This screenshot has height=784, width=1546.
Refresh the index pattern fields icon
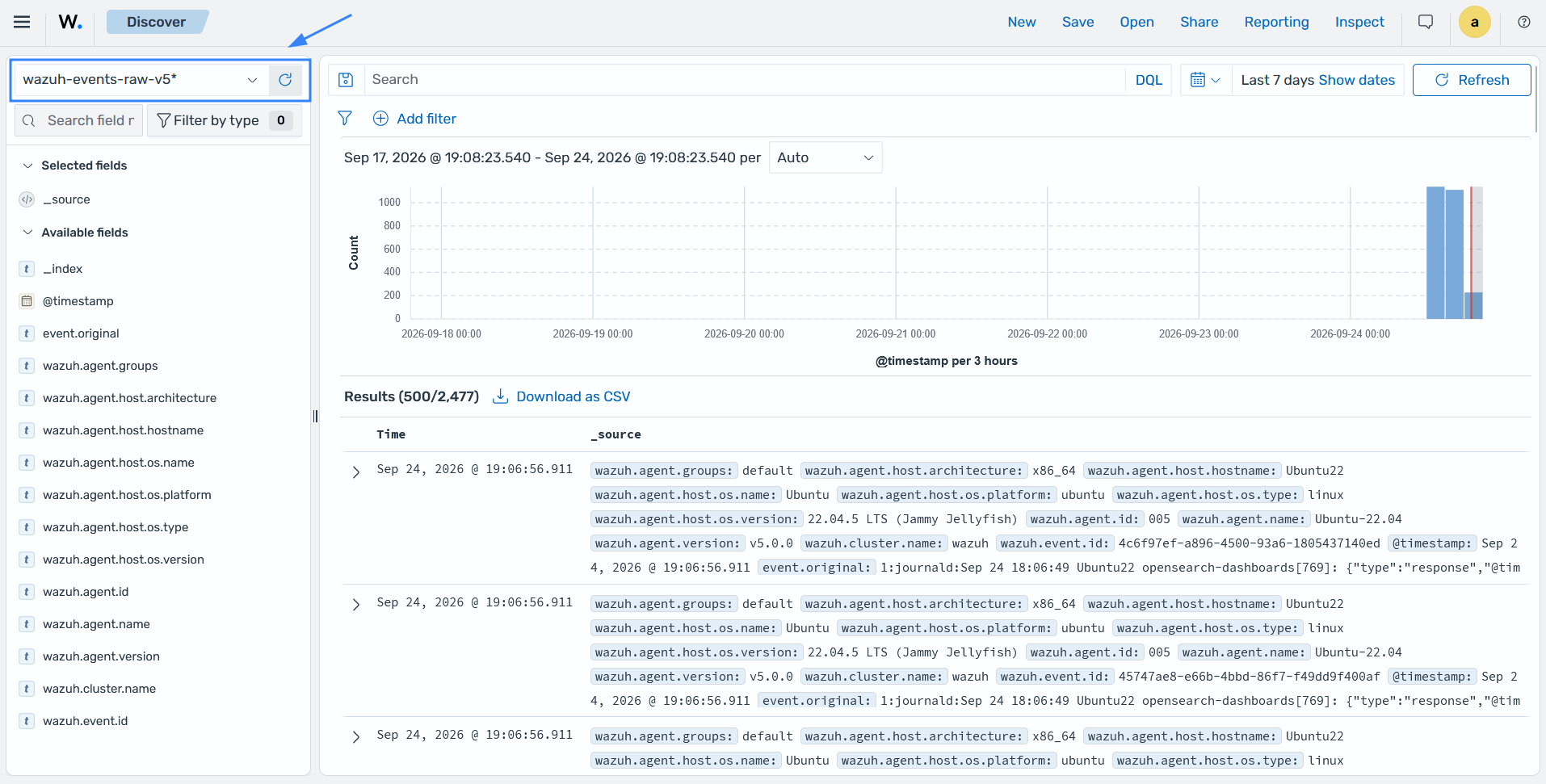(285, 79)
